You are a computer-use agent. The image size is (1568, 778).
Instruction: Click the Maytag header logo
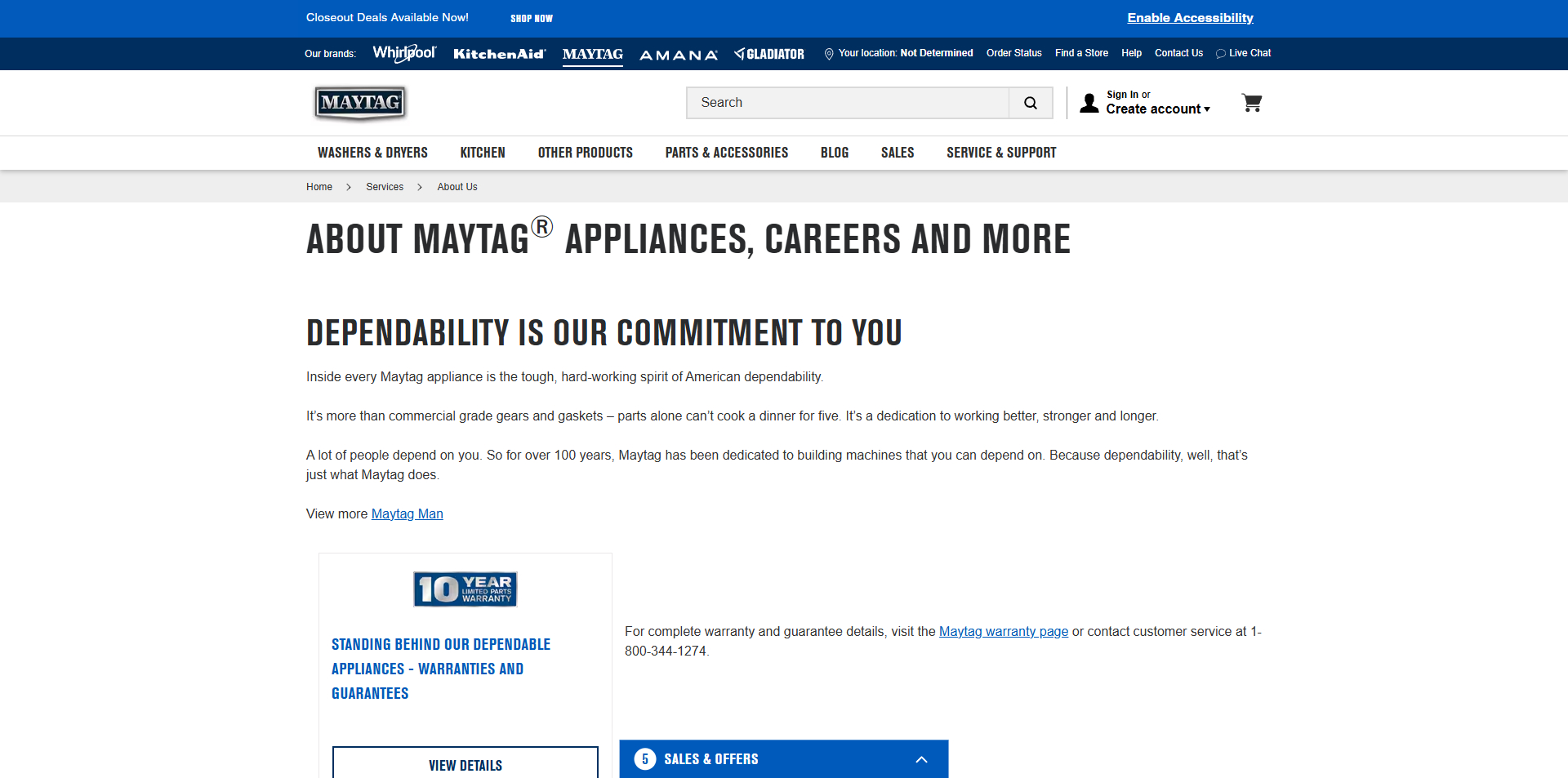(x=359, y=103)
